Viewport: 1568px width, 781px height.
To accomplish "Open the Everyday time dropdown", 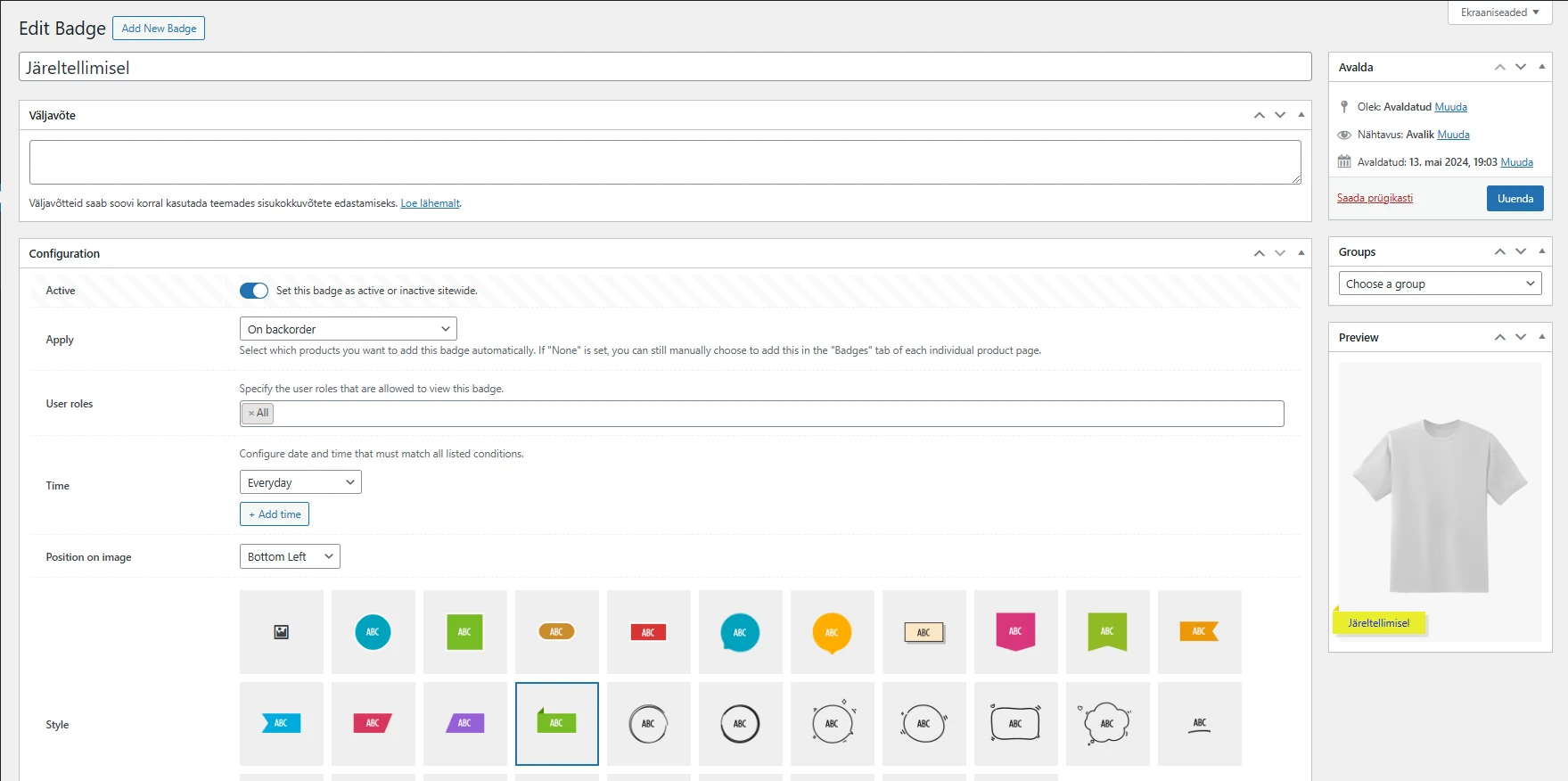I will coord(300,482).
